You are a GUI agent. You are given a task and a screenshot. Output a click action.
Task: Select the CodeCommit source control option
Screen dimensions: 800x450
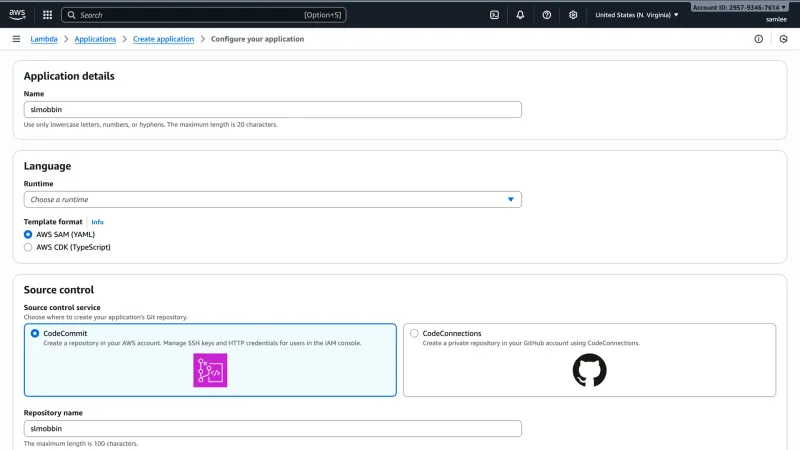[x=35, y=333]
